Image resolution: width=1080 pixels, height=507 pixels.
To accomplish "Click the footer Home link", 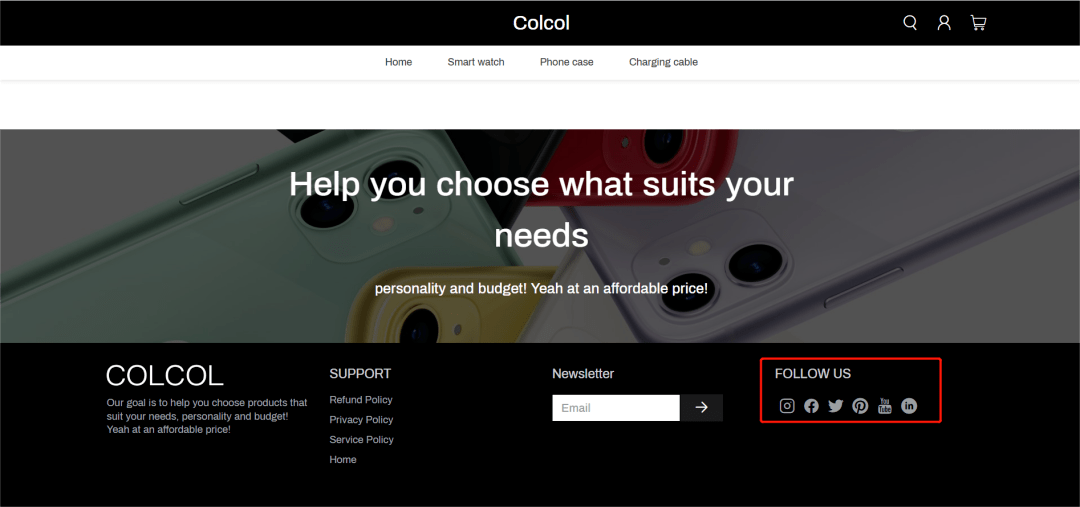I will pos(343,460).
